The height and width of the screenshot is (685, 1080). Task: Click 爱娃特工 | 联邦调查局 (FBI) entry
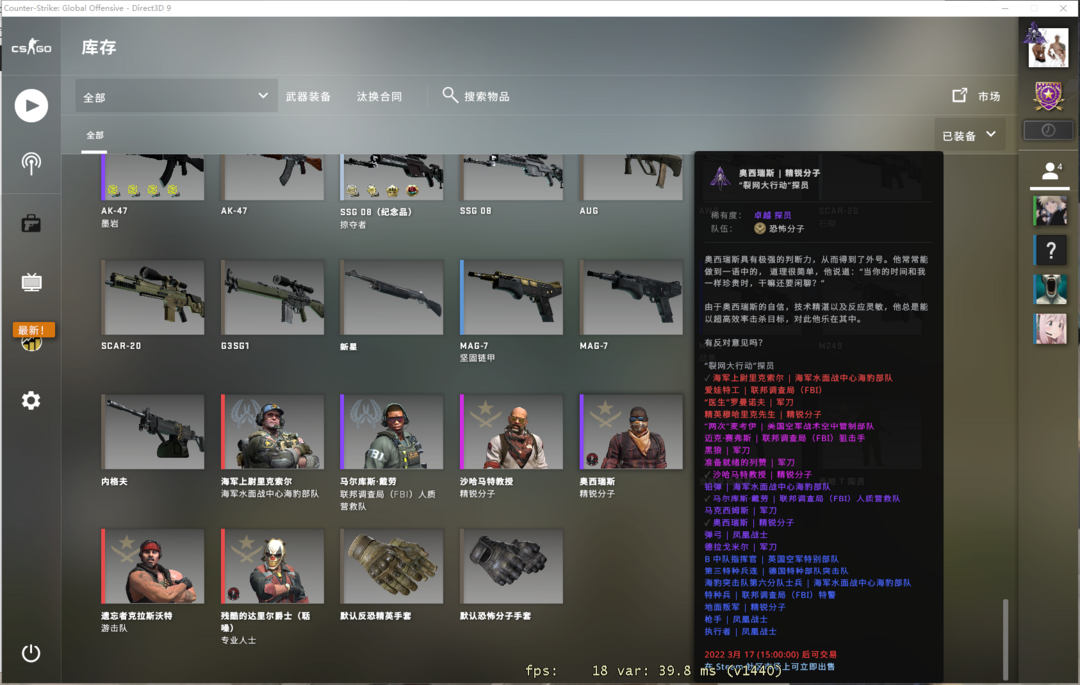763,390
